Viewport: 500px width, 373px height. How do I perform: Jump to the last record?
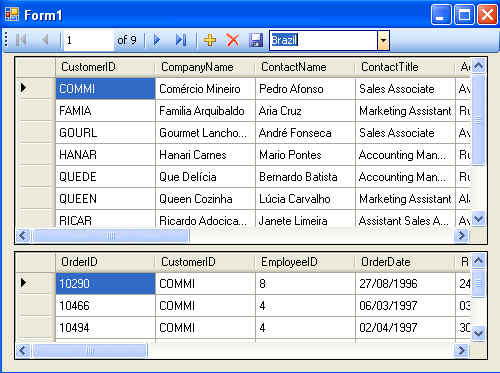181,40
